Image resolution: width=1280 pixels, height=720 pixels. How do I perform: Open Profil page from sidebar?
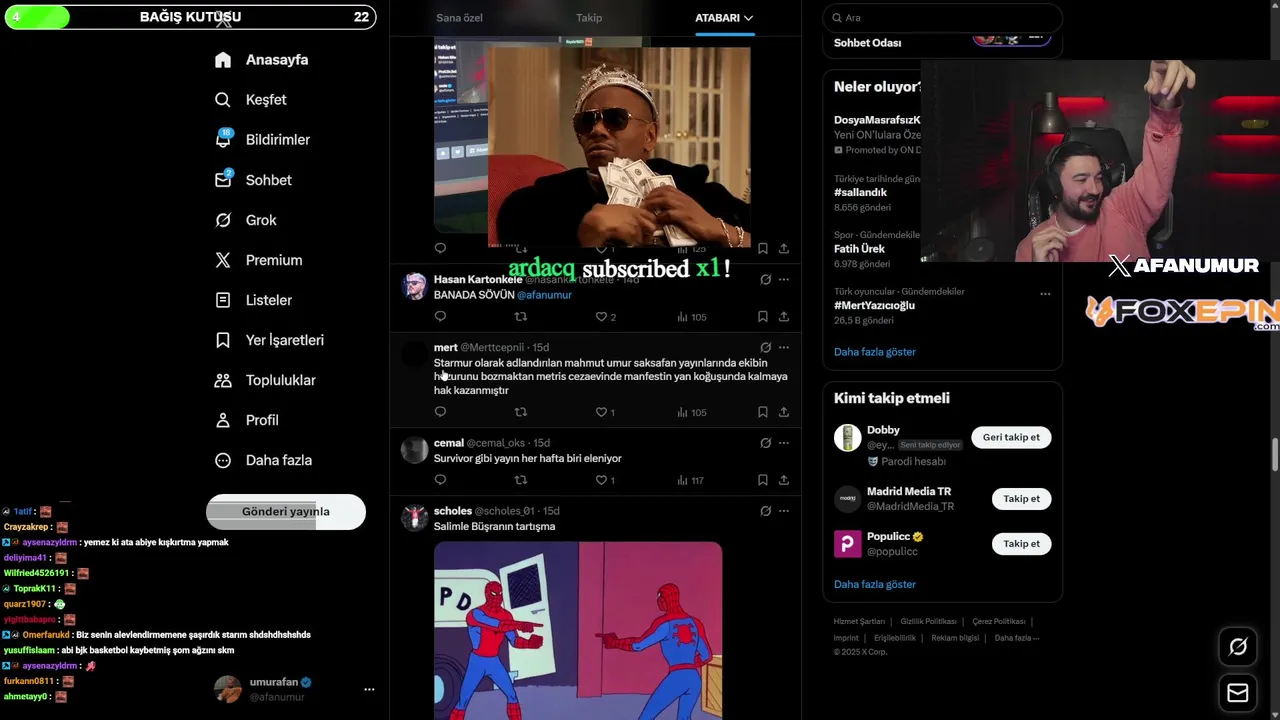(x=246, y=420)
